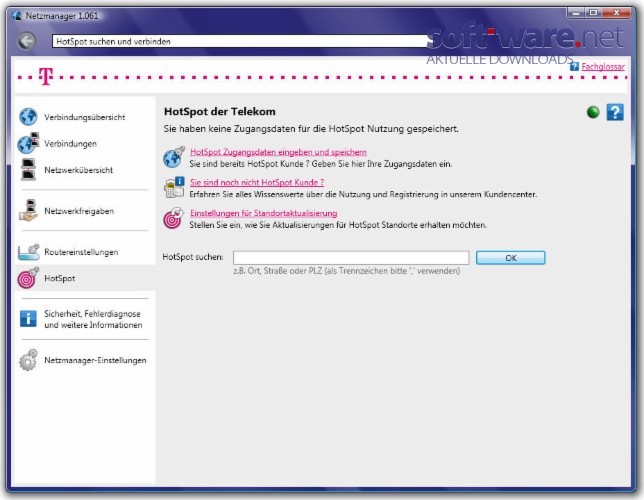Viewport: 644px width, 500px height.
Task: Click the HotSpot target icon in sidebar
Action: tap(28, 278)
